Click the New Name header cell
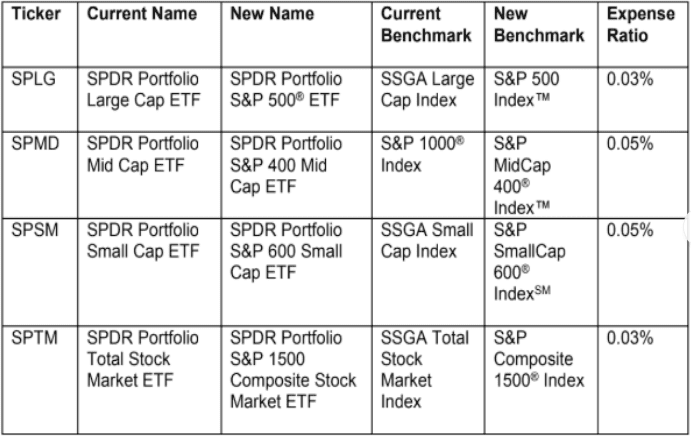The image size is (691, 436). tap(297, 34)
